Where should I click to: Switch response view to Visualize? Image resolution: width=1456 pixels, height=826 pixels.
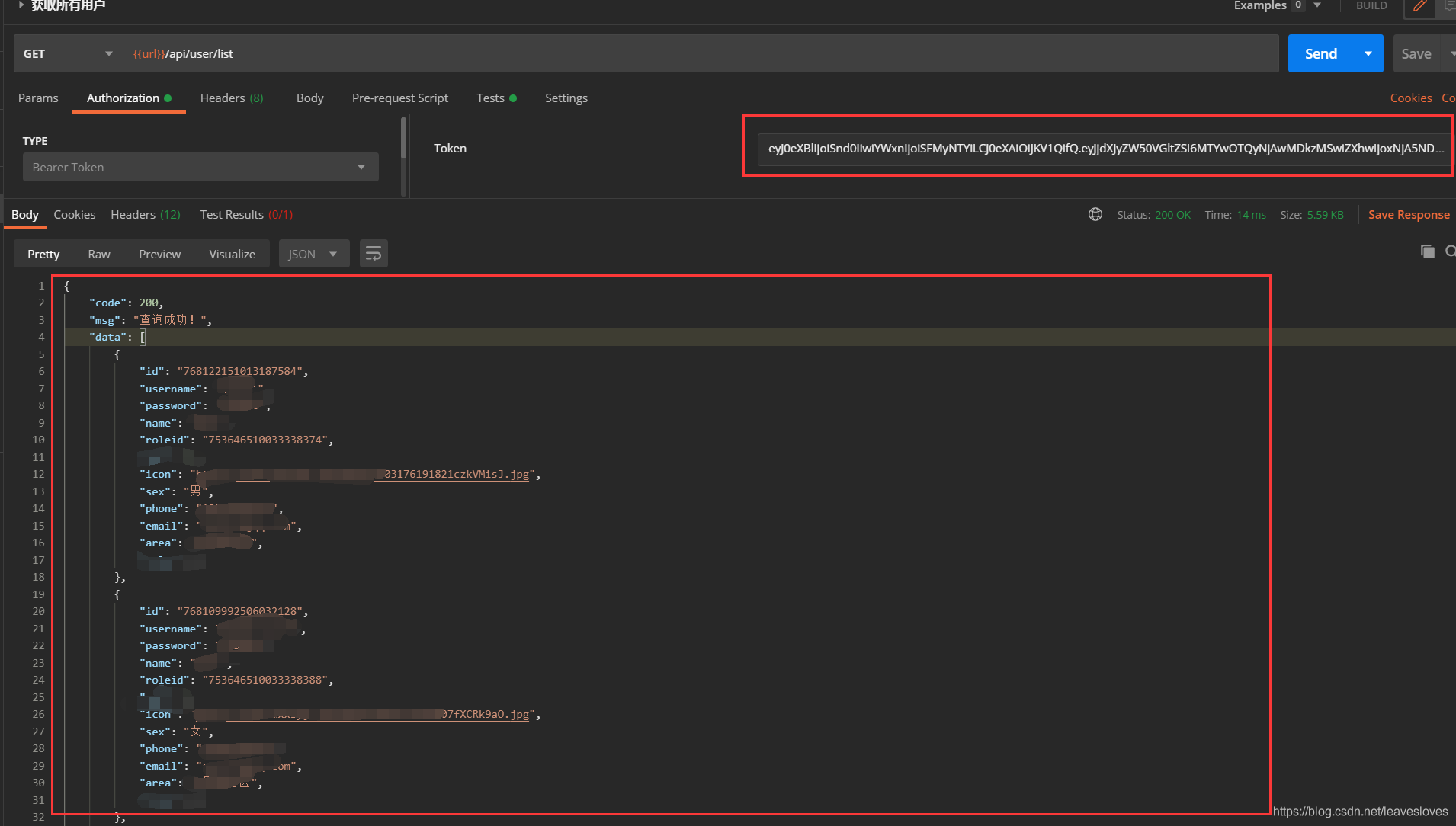[232, 253]
